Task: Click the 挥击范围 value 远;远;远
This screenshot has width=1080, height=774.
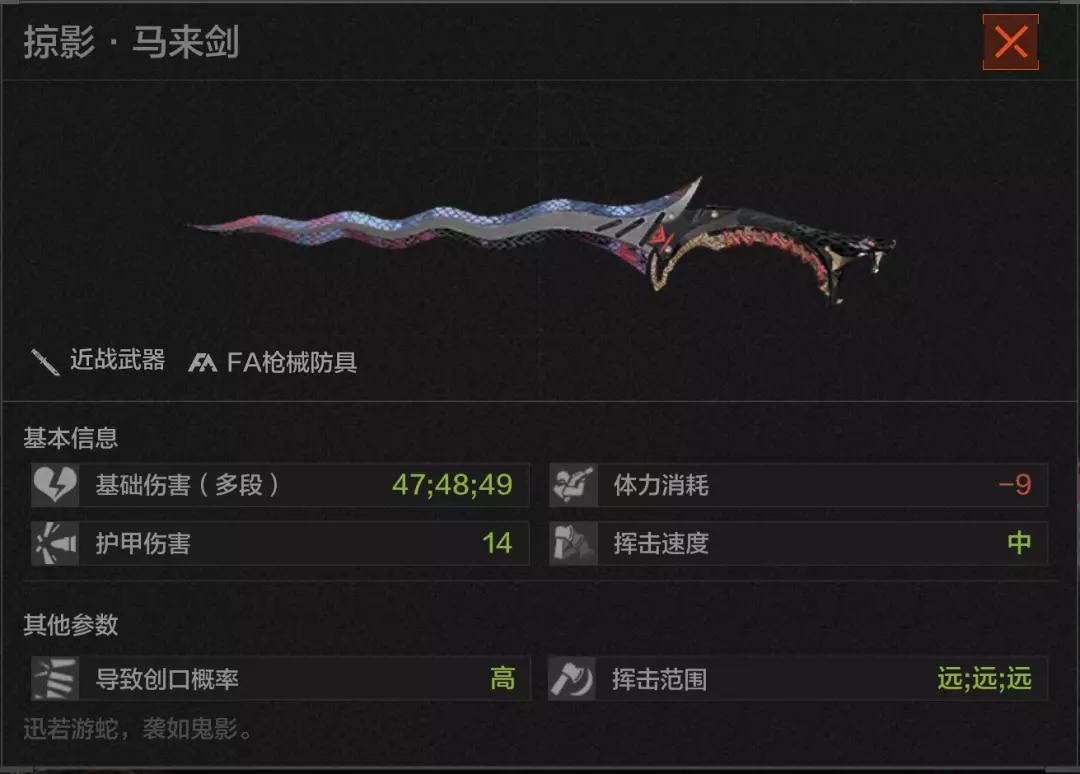Action: click(984, 679)
